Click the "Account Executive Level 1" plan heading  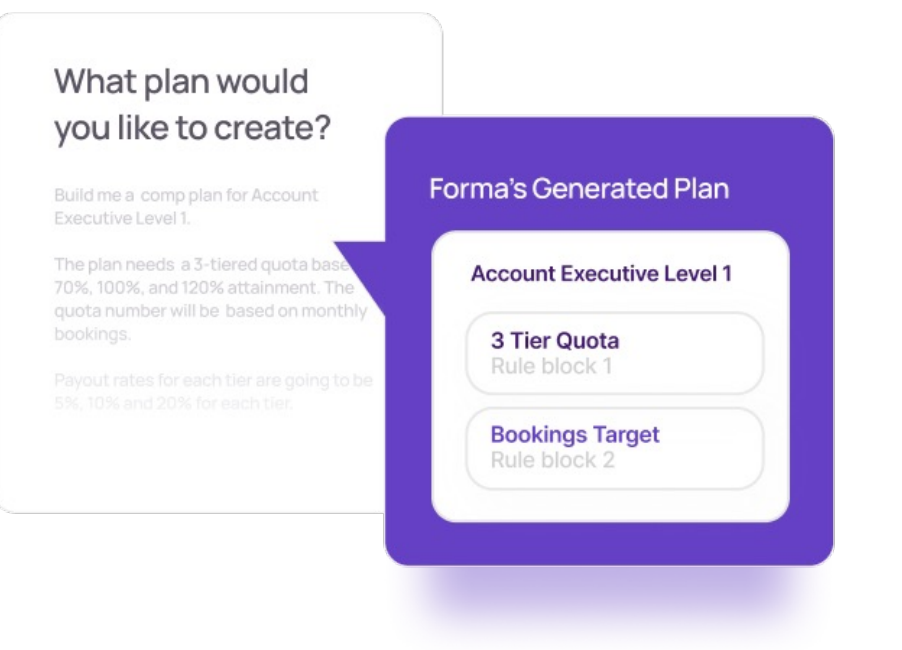[601, 273]
